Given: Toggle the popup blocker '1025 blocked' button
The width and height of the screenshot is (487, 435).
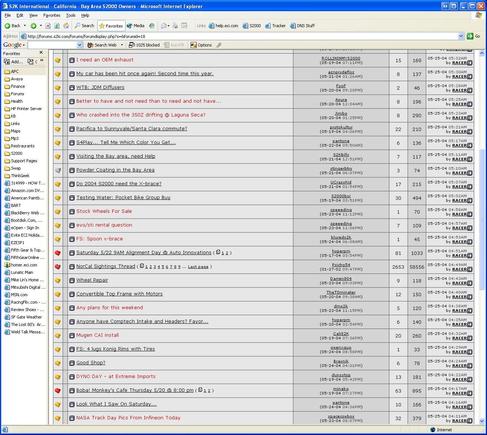Looking at the screenshot, I should coord(144,45).
